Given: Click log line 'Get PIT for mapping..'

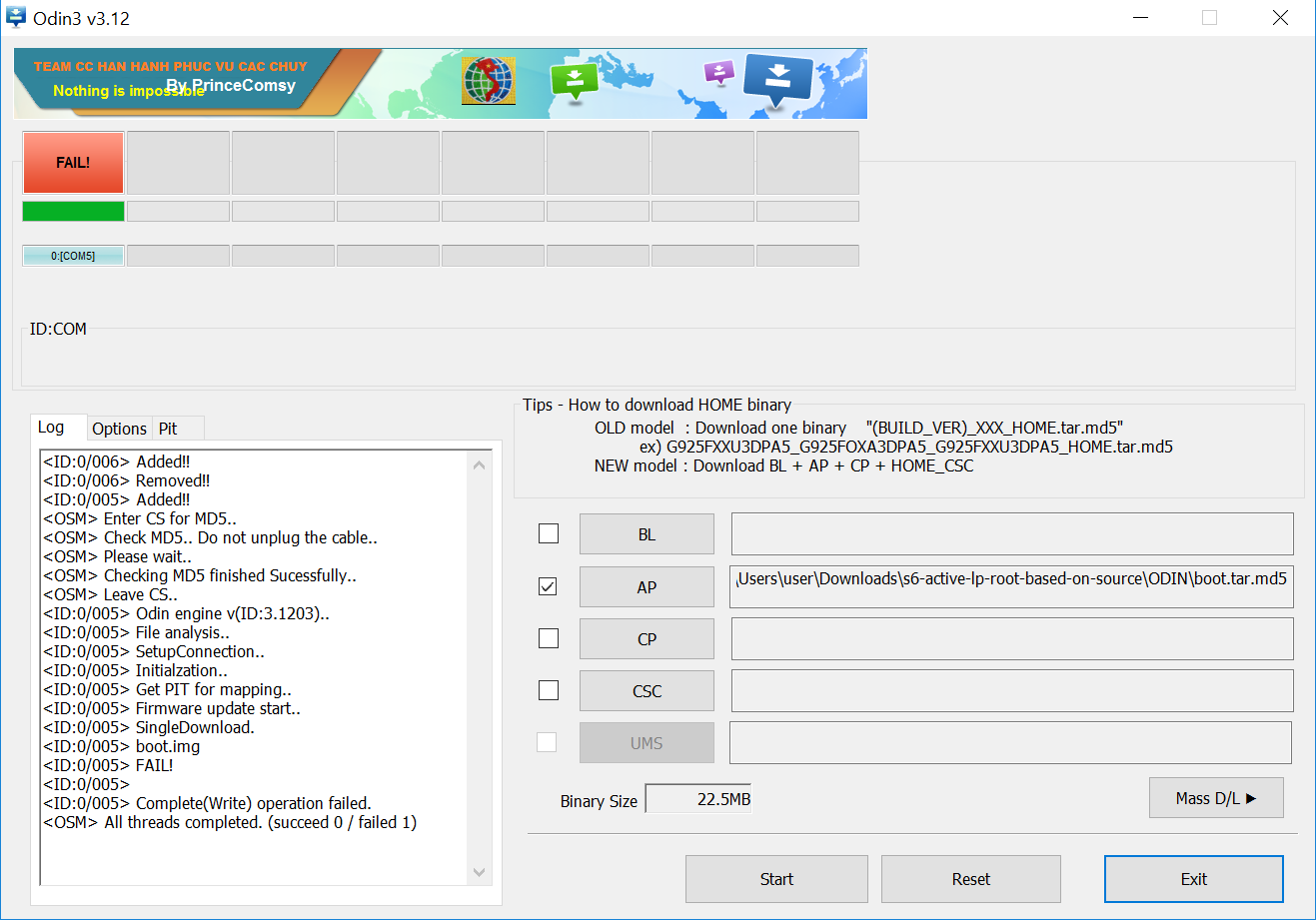Looking at the screenshot, I should pos(168,689).
